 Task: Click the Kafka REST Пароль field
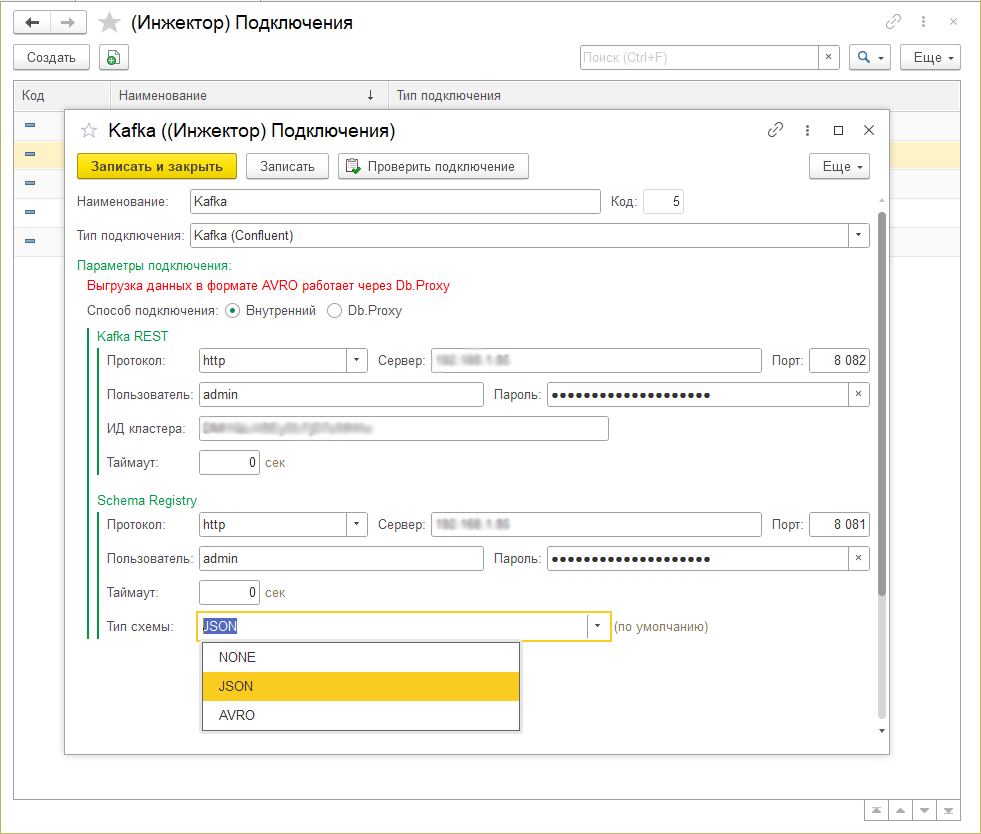pyautogui.click(x=698, y=394)
